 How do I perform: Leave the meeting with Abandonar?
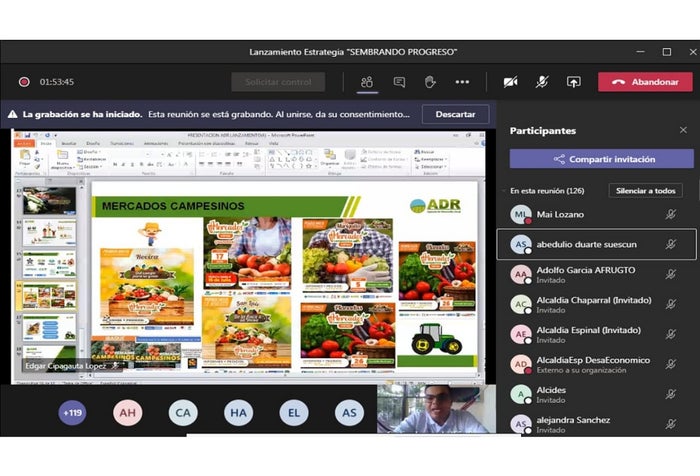(x=645, y=82)
